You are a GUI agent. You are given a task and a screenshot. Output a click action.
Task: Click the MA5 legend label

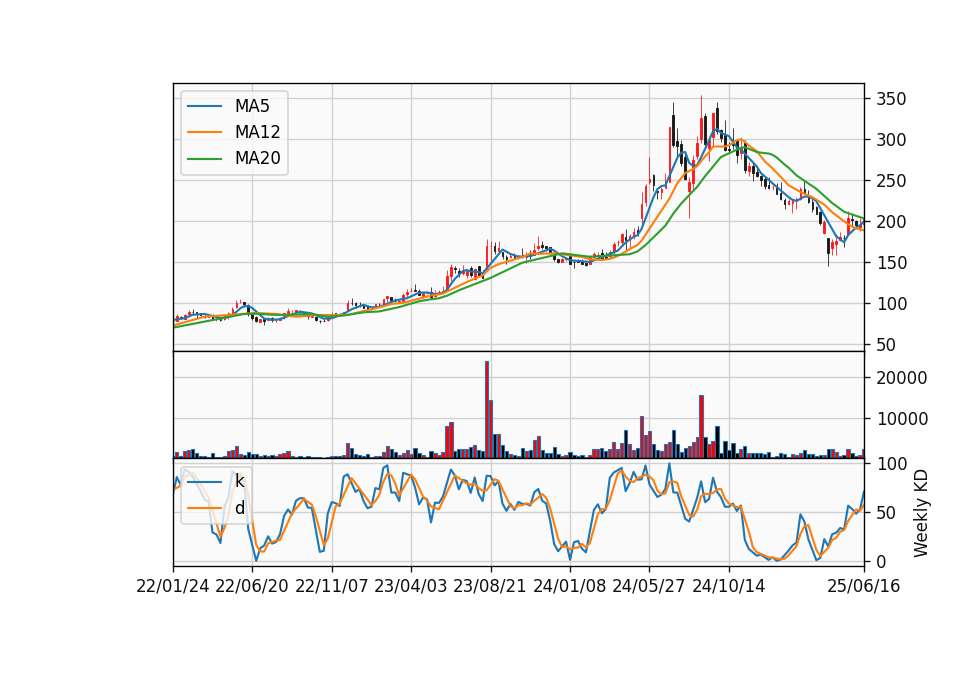pos(252,106)
